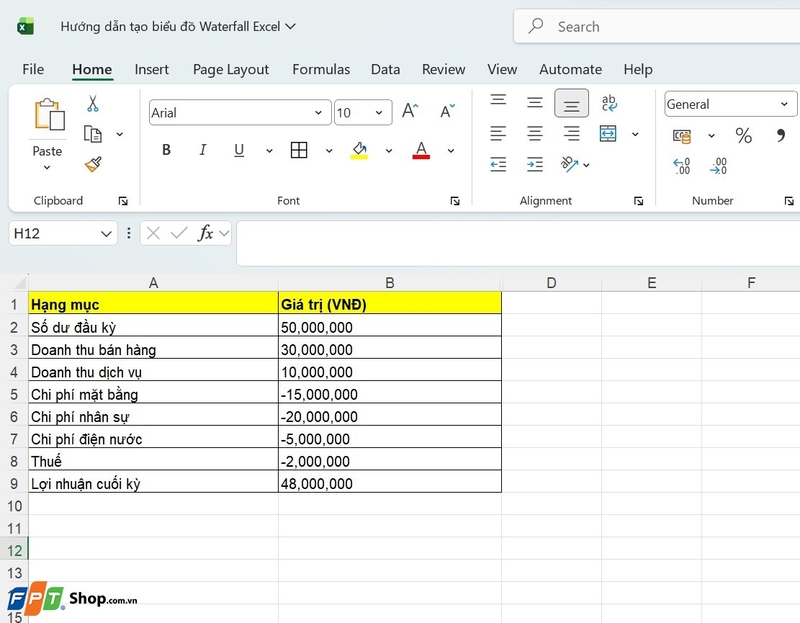Align cell text to the left
This screenshot has height=623, width=800.
pyautogui.click(x=498, y=134)
